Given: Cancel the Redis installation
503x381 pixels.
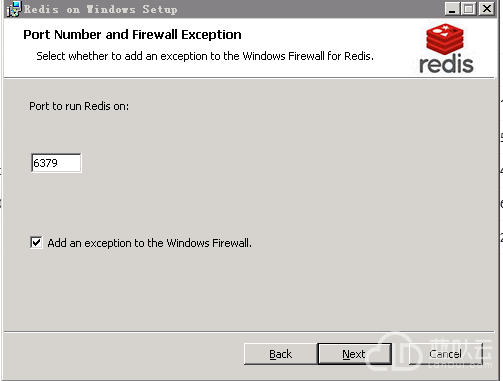Looking at the screenshot, I should coord(445,354).
